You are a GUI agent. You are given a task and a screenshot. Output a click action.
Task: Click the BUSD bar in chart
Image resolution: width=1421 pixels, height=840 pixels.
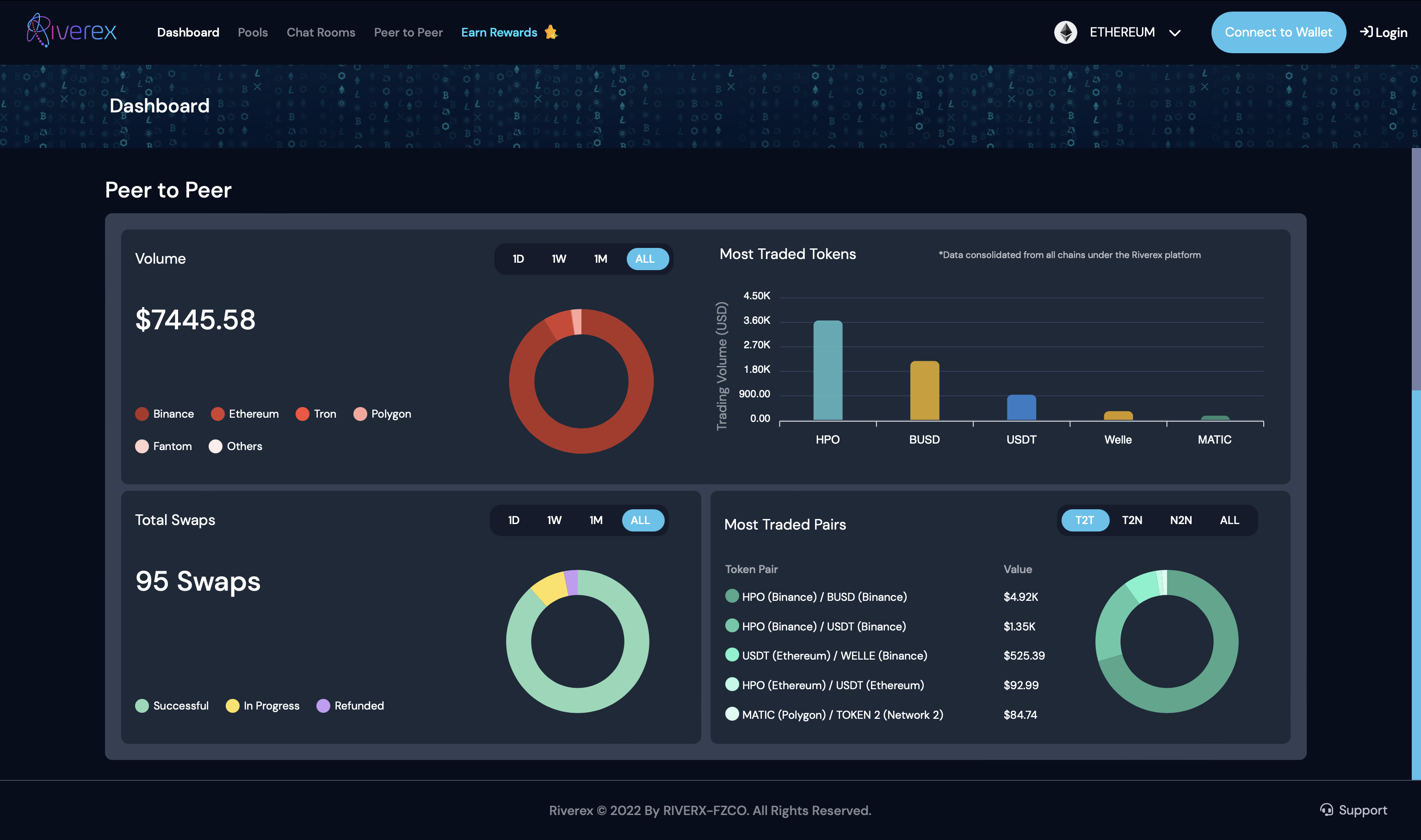[924, 390]
